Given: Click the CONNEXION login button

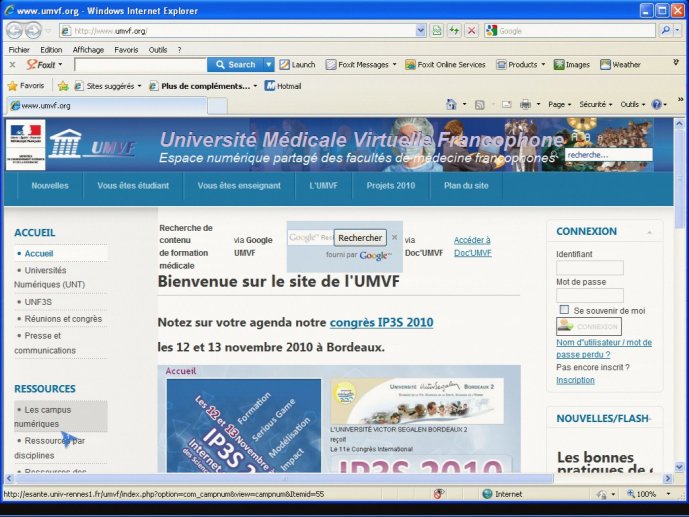Looking at the screenshot, I should pos(589,326).
